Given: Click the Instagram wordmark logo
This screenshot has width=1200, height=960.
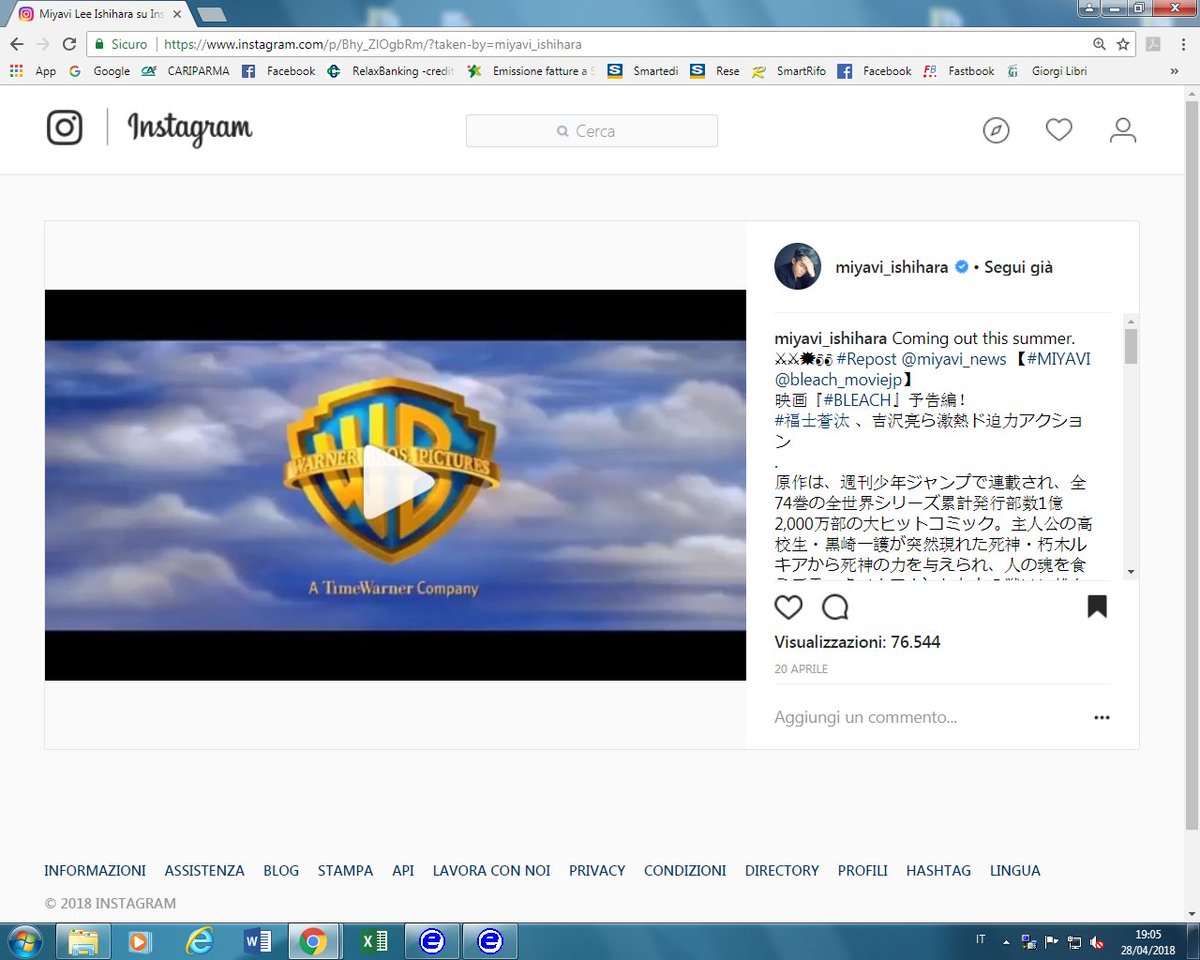Looking at the screenshot, I should click(190, 129).
